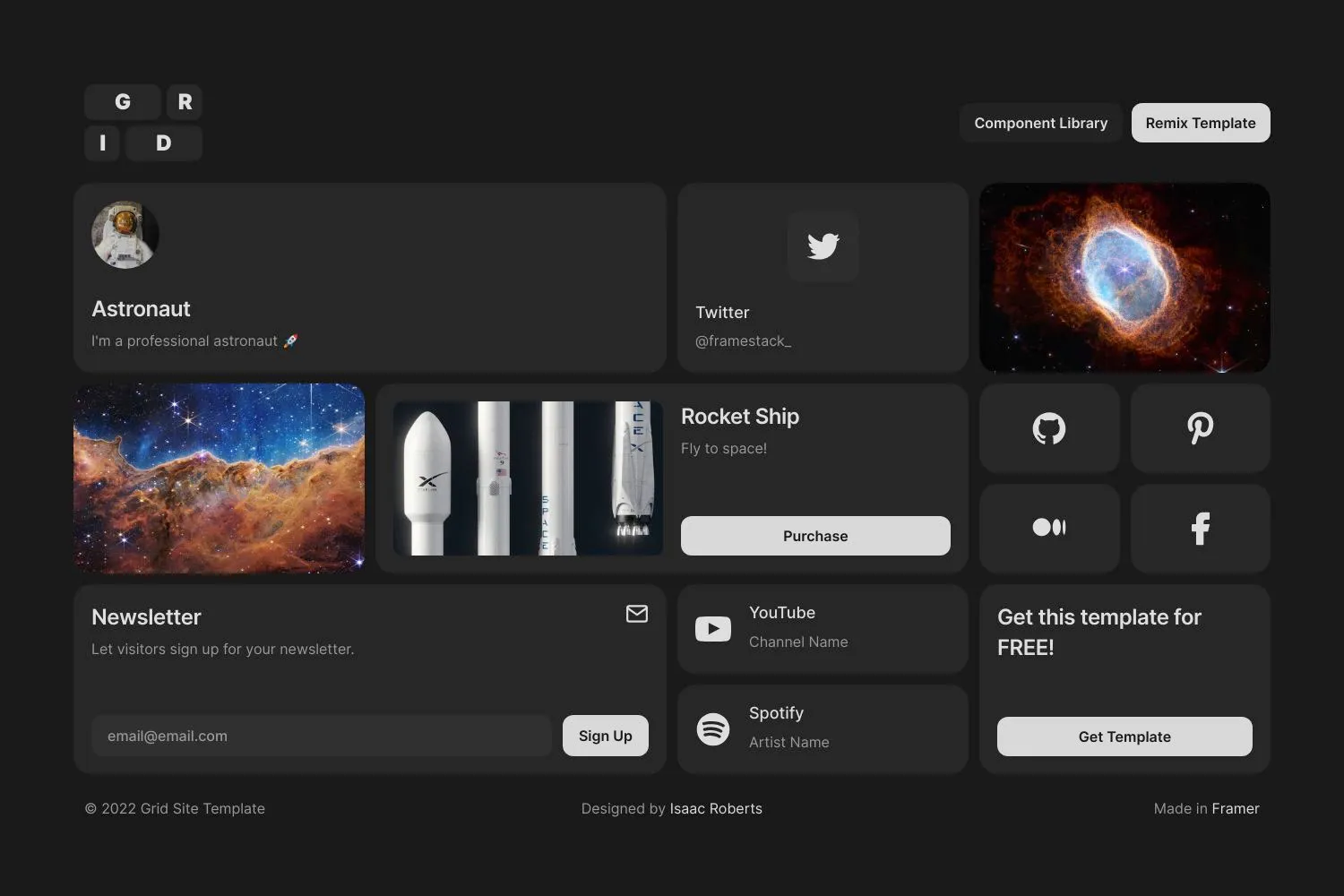Focus the email@email.com input field
This screenshot has width=1344, height=896.
point(322,736)
